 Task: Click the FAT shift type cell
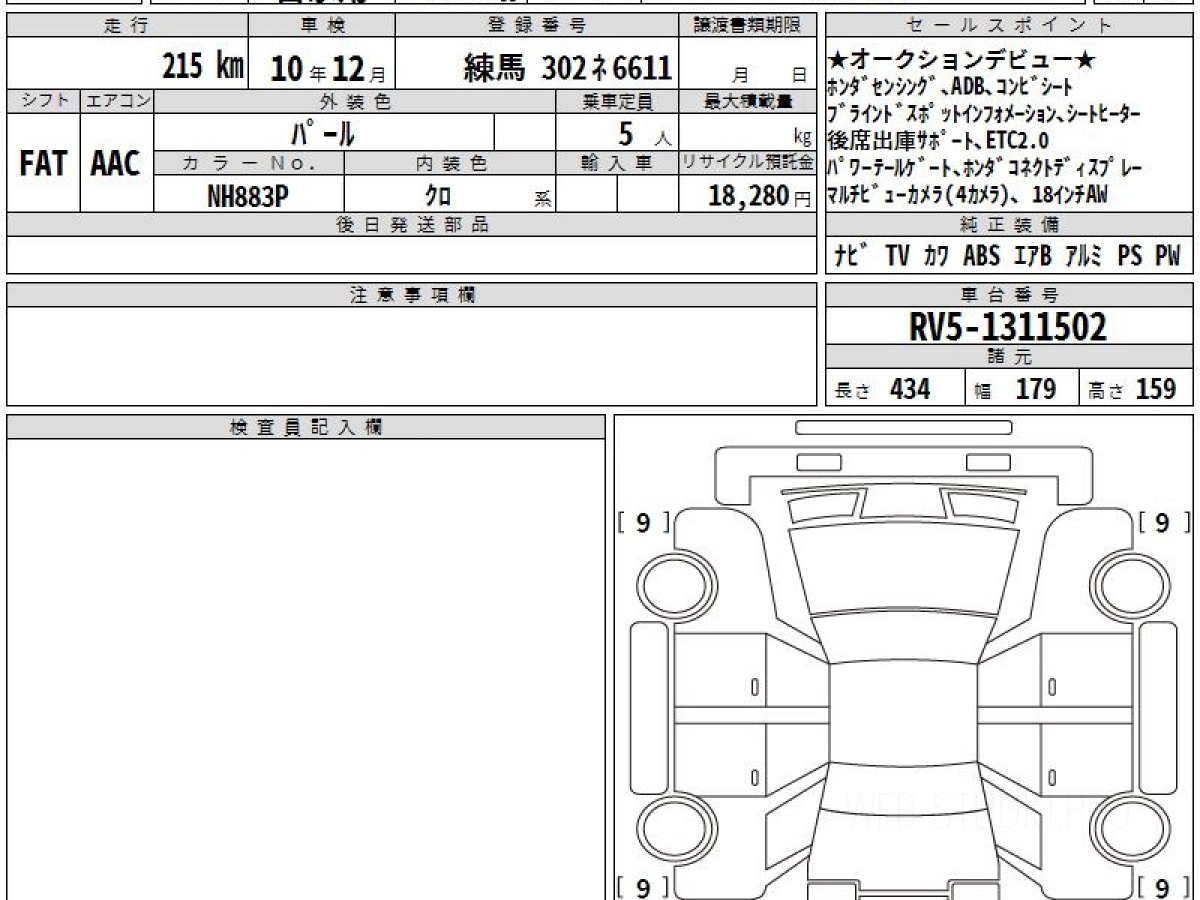43,163
